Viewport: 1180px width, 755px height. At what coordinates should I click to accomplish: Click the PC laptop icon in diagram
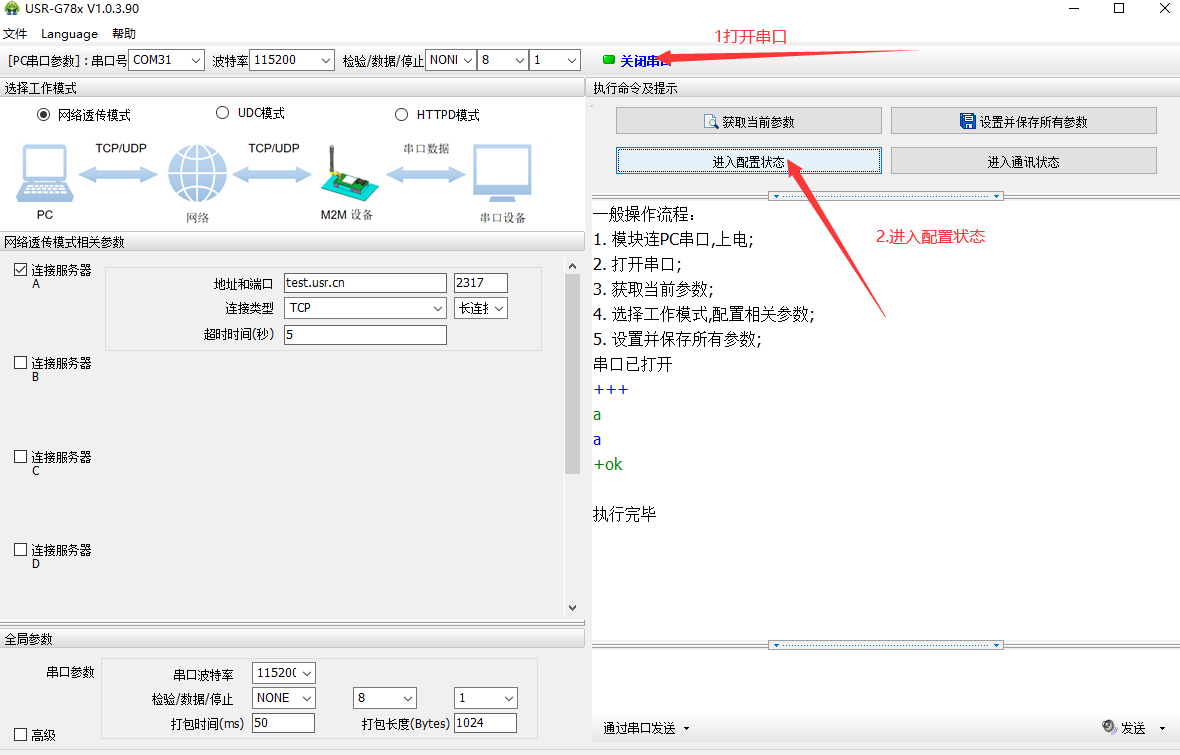click(x=44, y=174)
